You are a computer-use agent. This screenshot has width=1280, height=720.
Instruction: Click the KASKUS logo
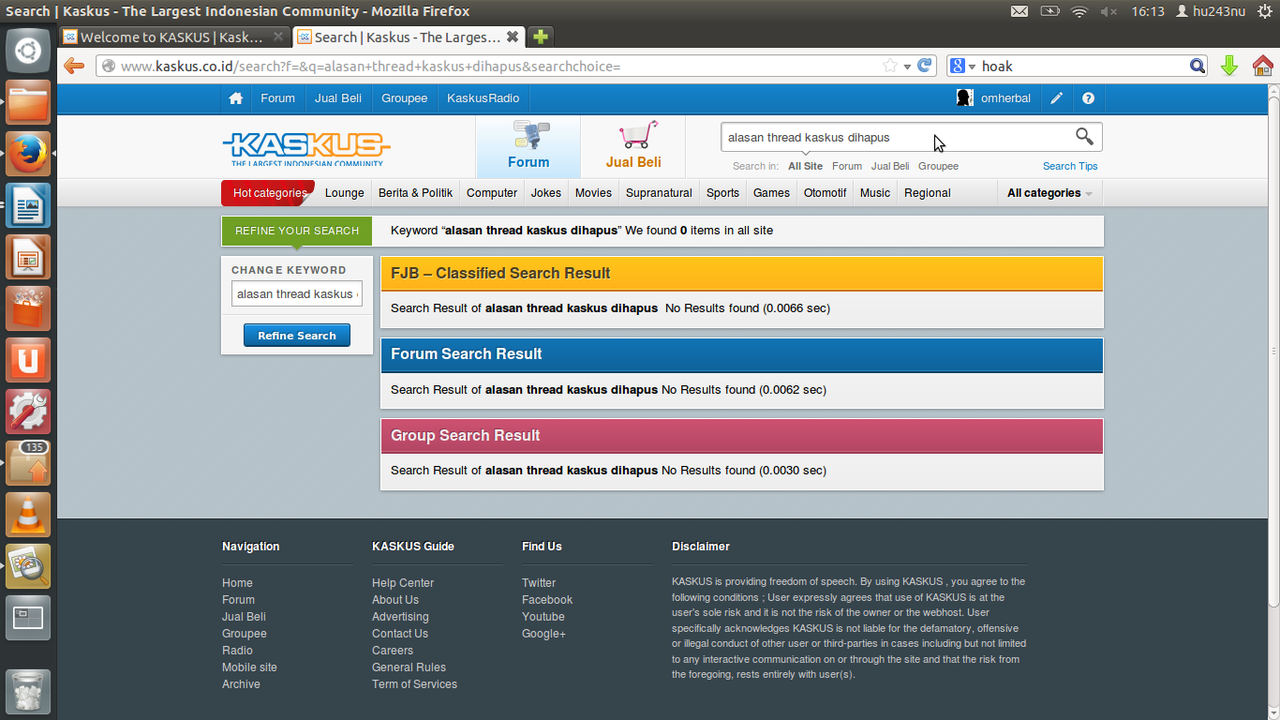(x=305, y=148)
